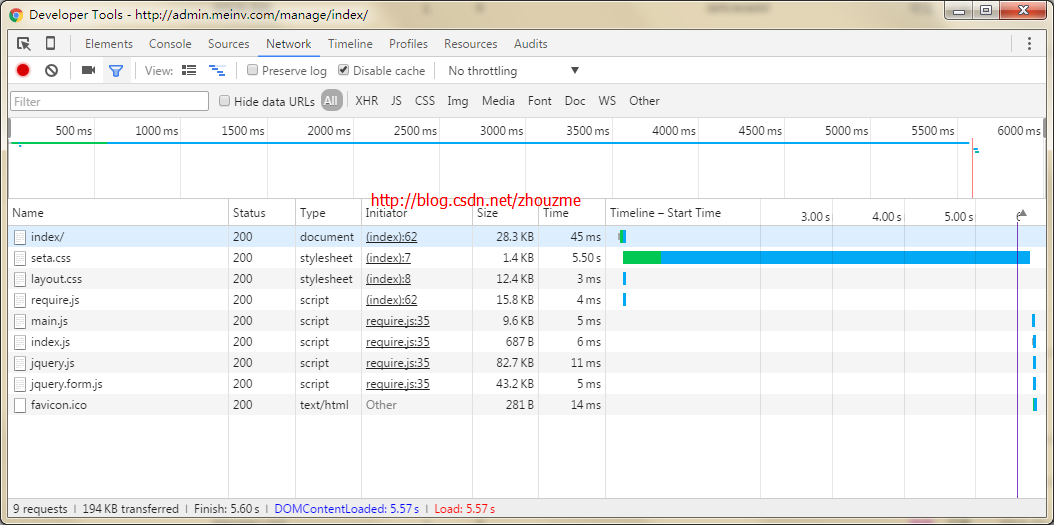Image resolution: width=1054 pixels, height=525 pixels.
Task: Tick the Hide data URLs checkbox
Action: [225, 102]
